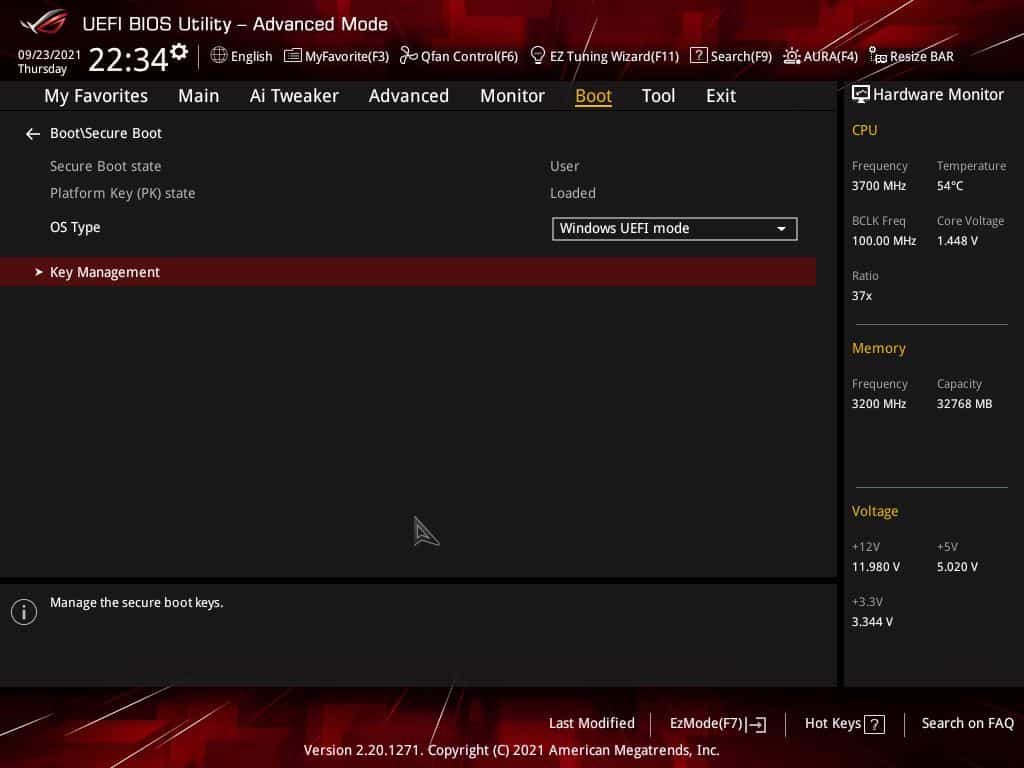
Task: Click the Hardware Monitor screen icon
Action: click(x=861, y=95)
